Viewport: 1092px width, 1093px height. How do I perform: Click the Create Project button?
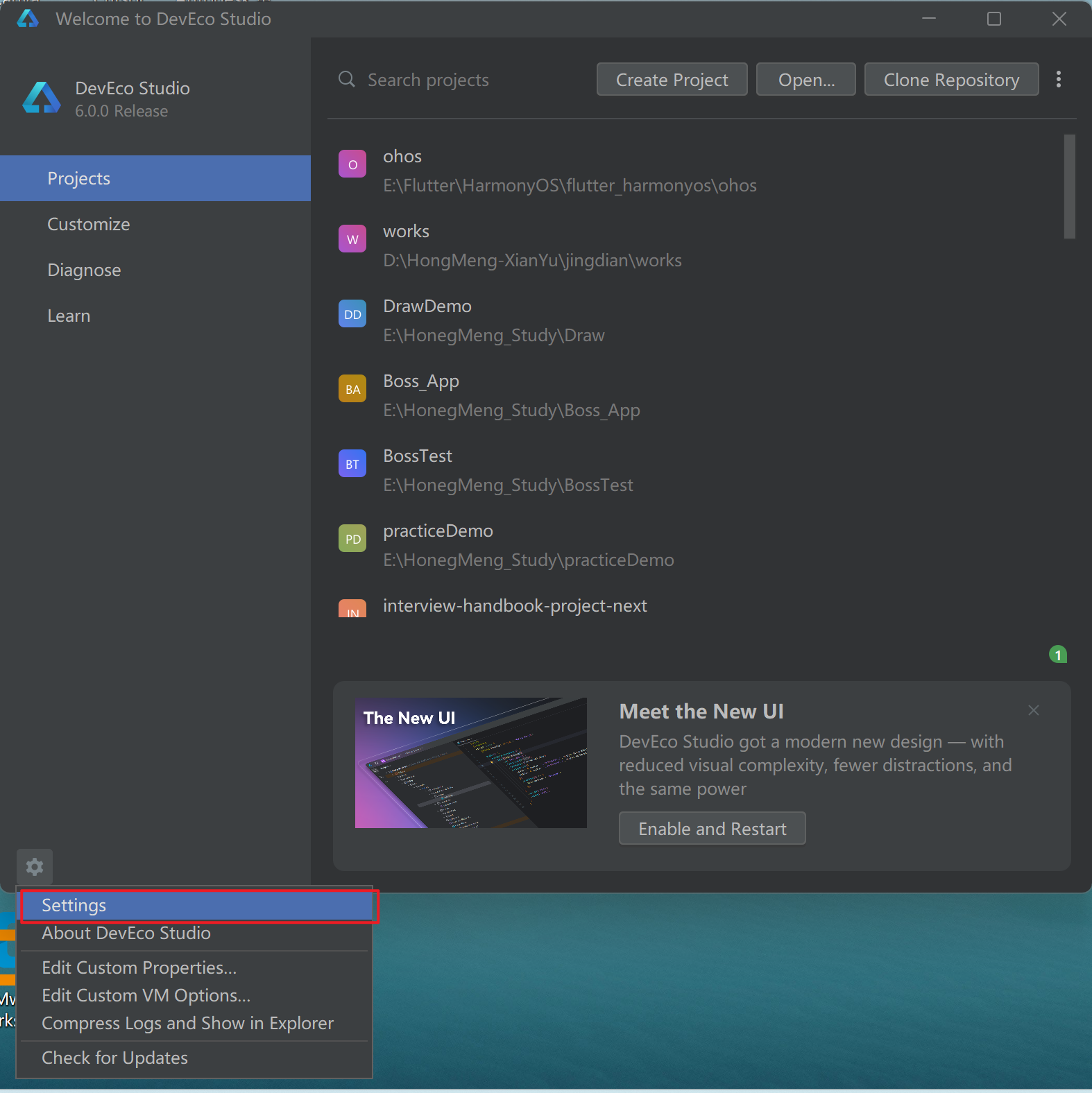point(672,79)
